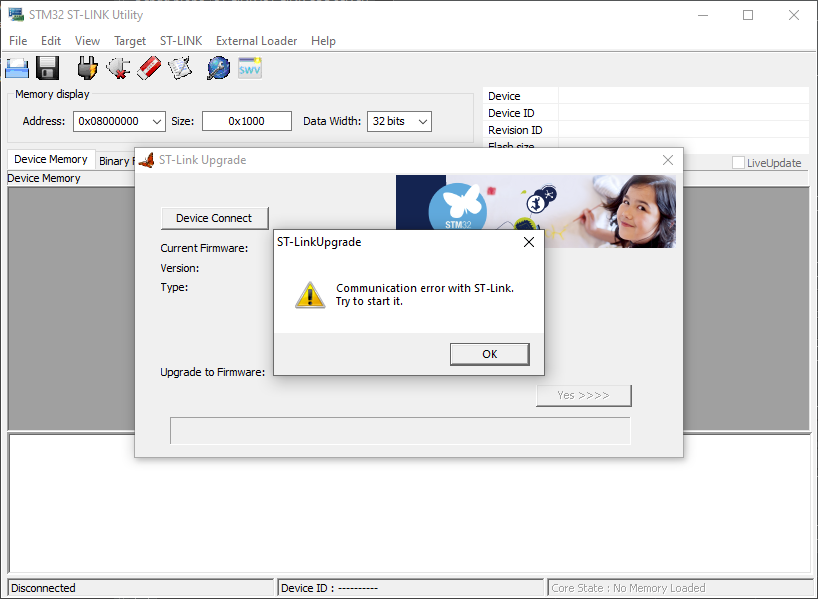Close the ST-LinkUpgrade error message box
The image size is (818, 599).
(528, 242)
